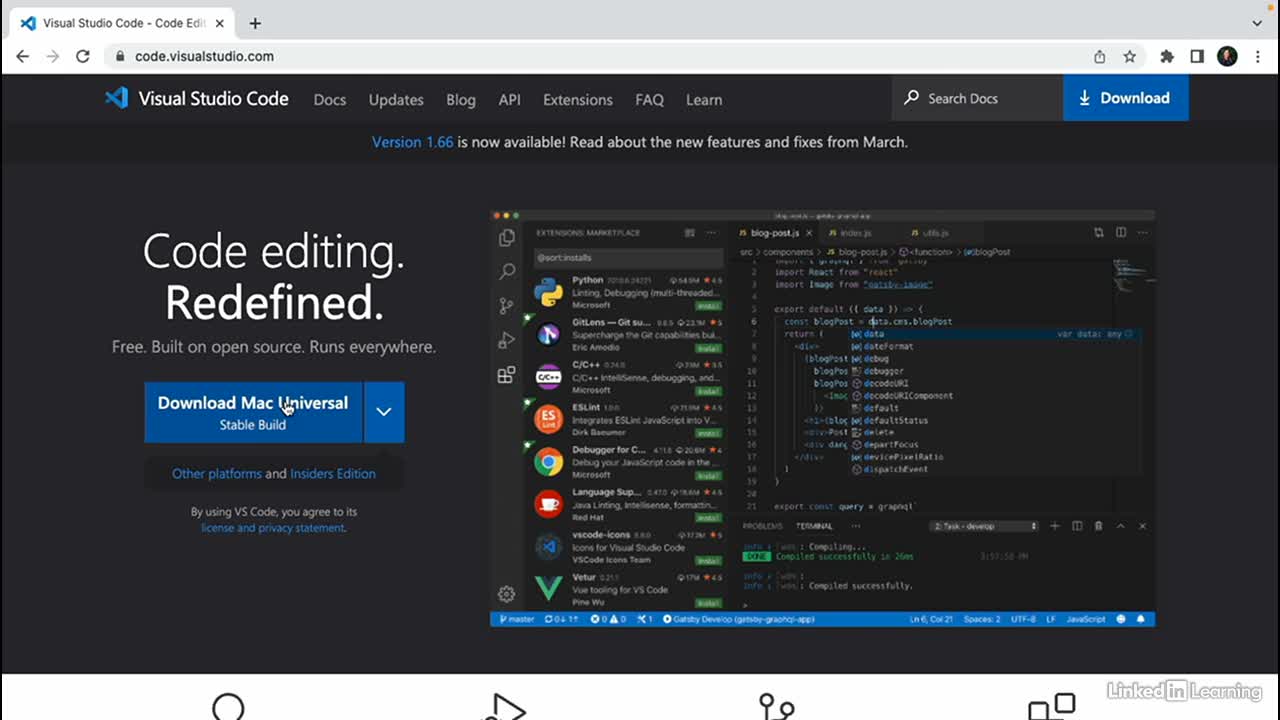Viewport: 1280px width, 720px height.
Task: Open the Insiders Edition link
Action: pyautogui.click(x=333, y=474)
